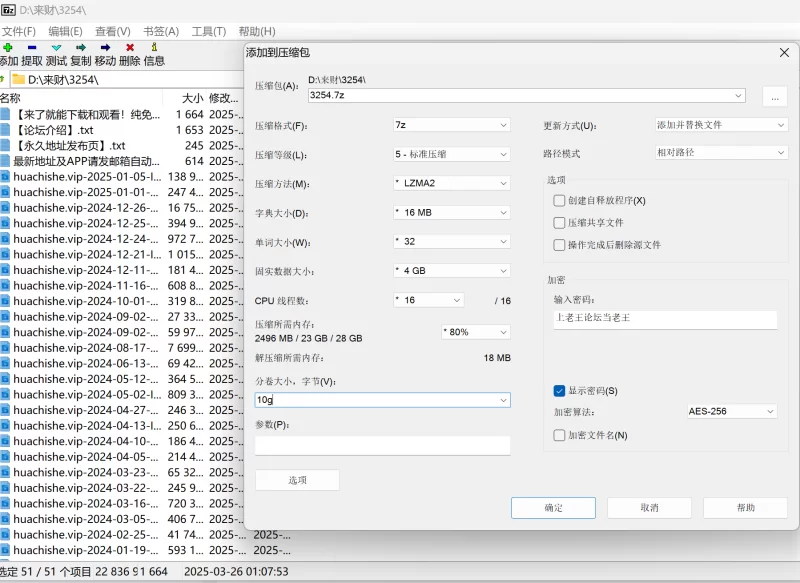Click the 移动 move arrow icon
Viewport: 800px width, 583px height.
click(x=105, y=47)
